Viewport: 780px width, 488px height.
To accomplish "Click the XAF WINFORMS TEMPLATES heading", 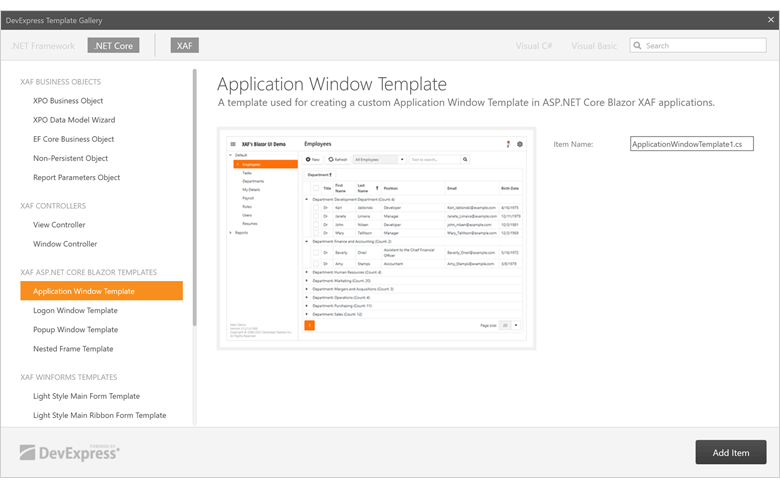I will coord(69,377).
